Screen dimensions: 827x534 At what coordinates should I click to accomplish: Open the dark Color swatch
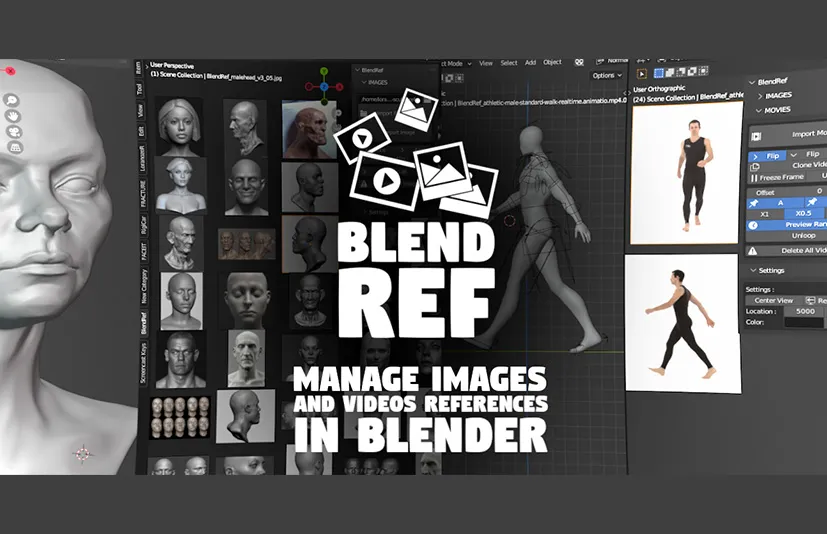coord(804,322)
